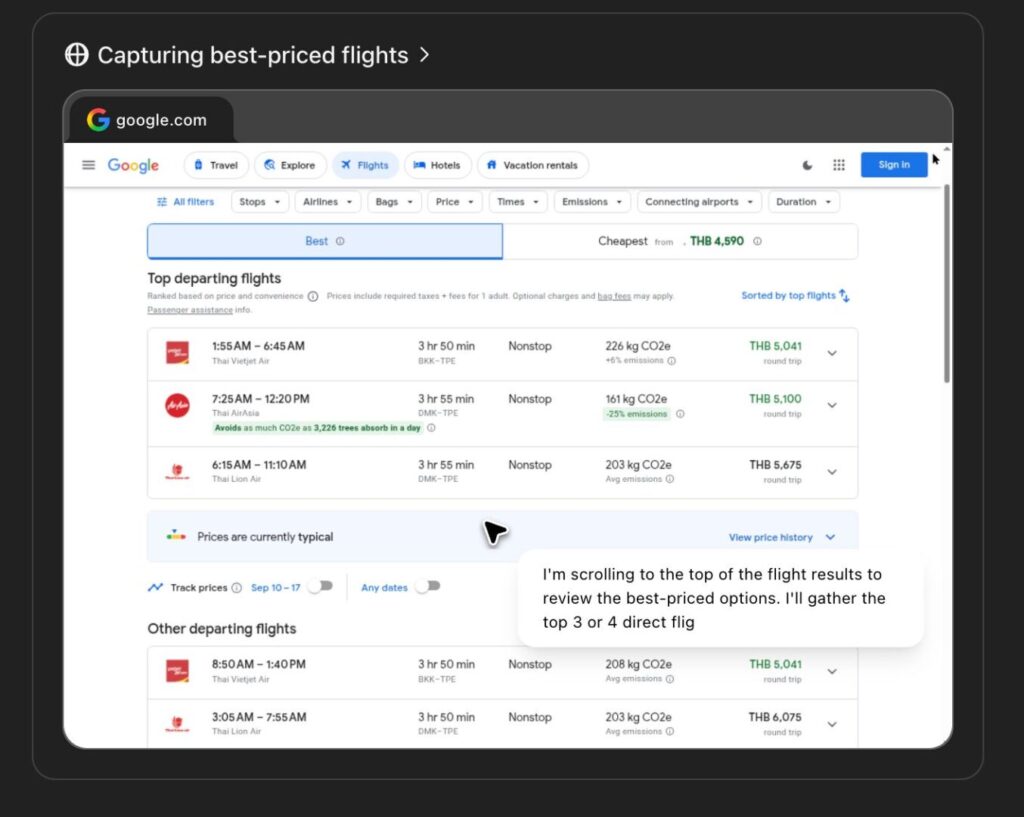Click the price level indicator icon
The width and height of the screenshot is (1024, 817).
tap(176, 536)
